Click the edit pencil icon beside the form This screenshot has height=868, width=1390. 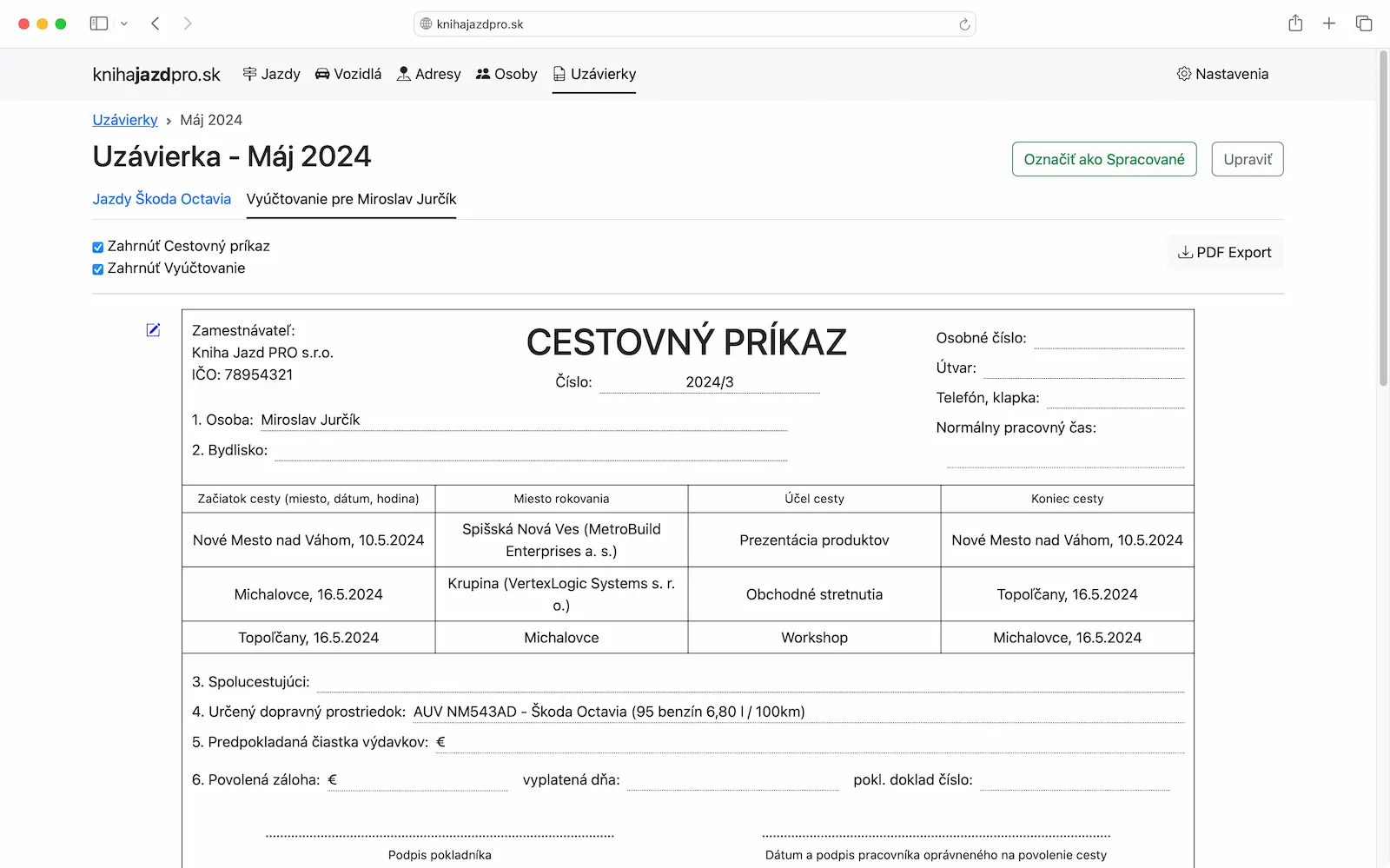[x=153, y=329]
